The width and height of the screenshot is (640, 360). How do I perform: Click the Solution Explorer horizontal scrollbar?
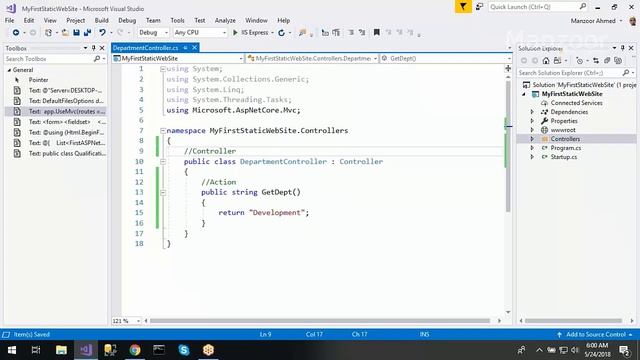pos(573,321)
